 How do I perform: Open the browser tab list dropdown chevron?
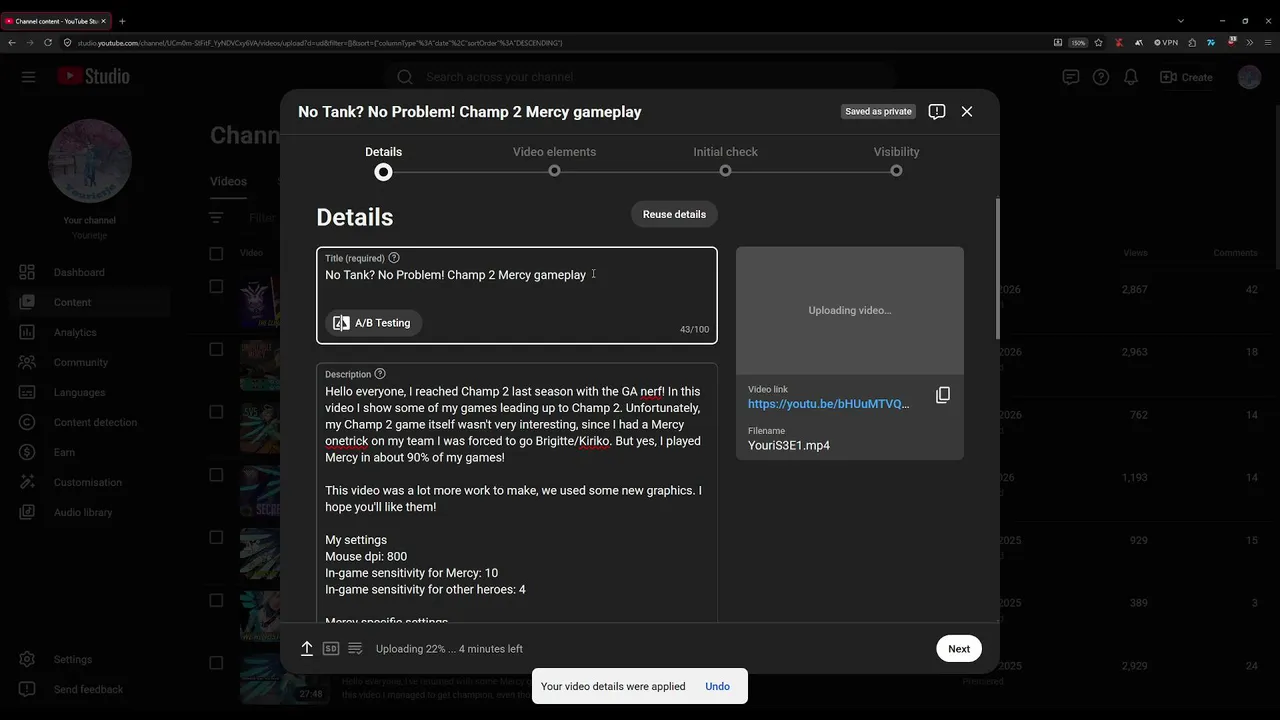[1181, 21]
